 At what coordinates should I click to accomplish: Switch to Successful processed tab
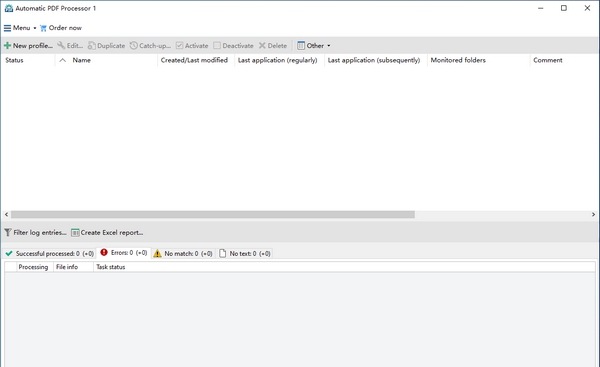[x=49, y=253]
